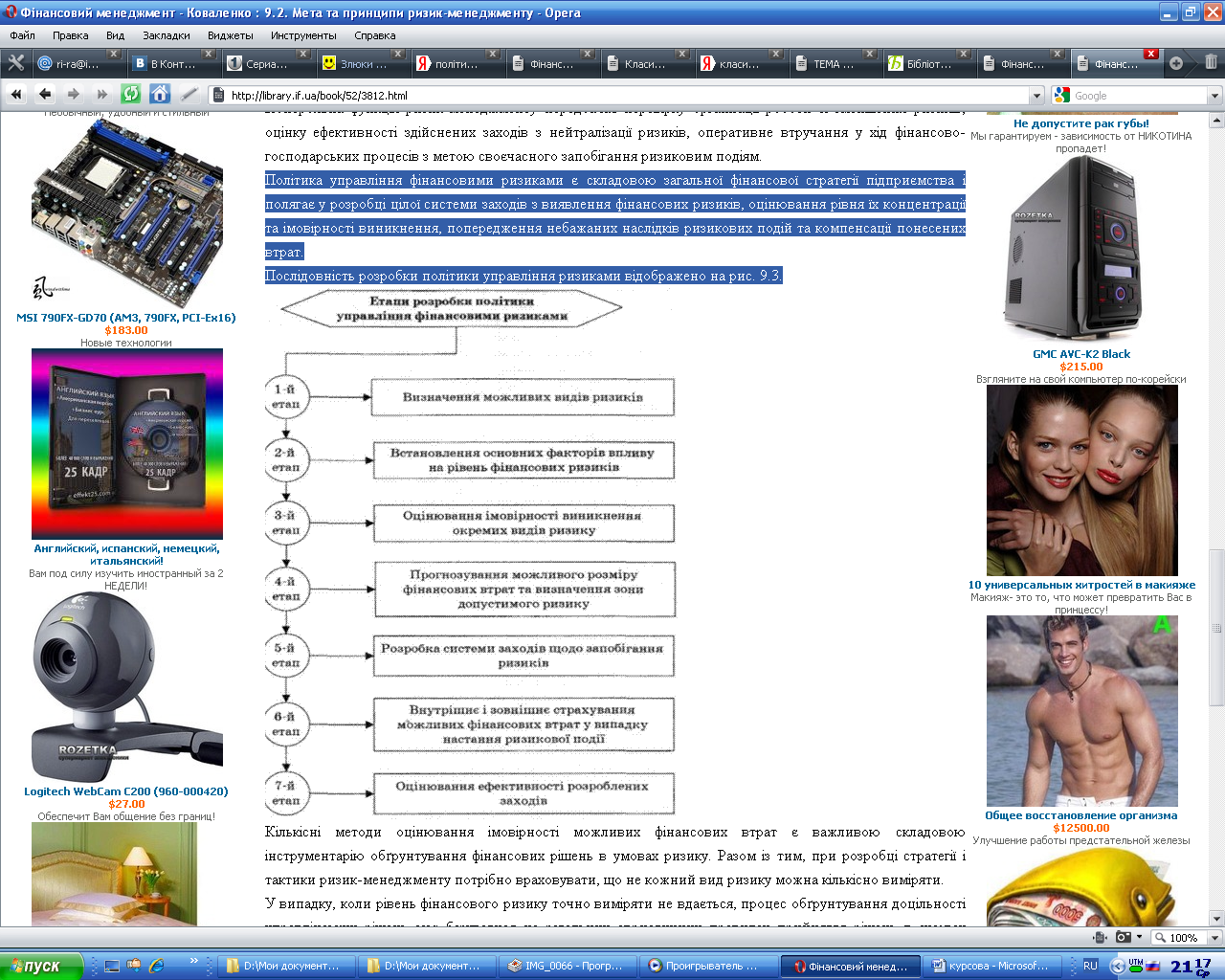Click the Wand password icon
This screenshot has height=980, width=1225.
tap(189, 95)
